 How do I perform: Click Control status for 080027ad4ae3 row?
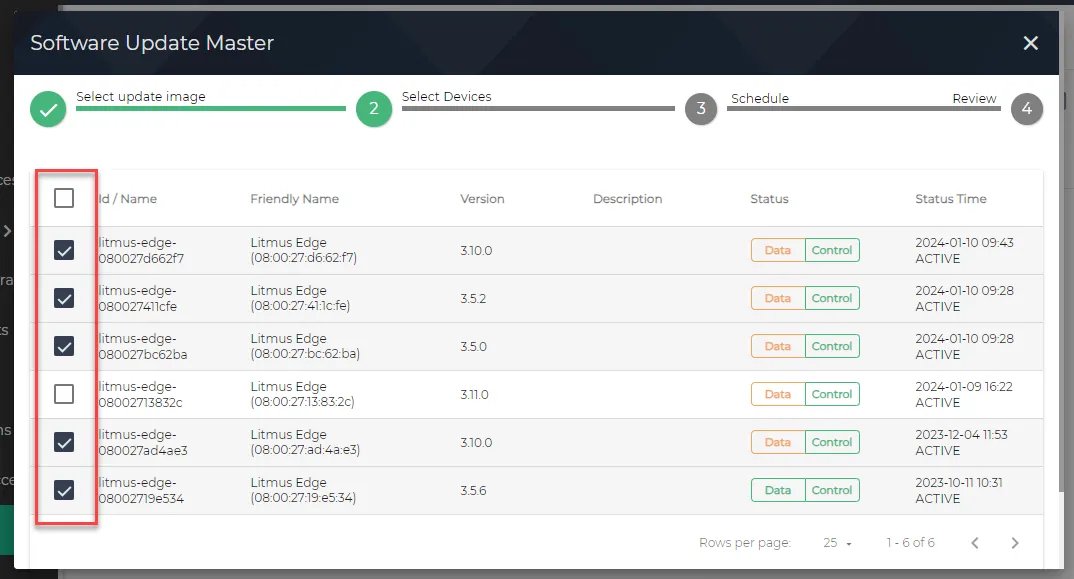click(832, 442)
